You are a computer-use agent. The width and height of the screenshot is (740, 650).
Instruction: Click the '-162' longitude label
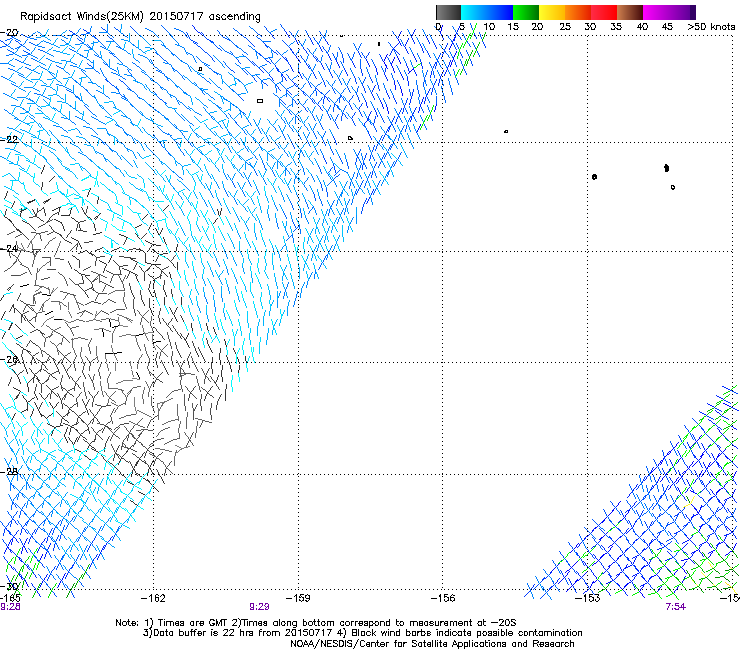click(154, 599)
